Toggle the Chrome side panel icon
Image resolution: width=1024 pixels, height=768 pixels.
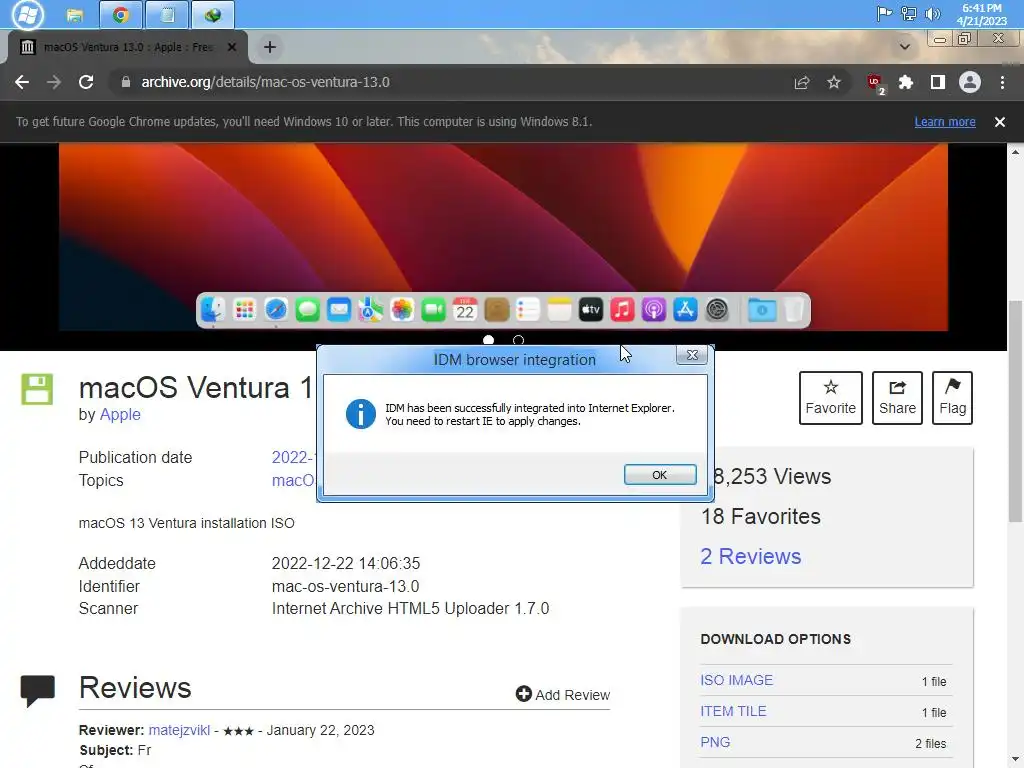pyautogui.click(x=938, y=82)
